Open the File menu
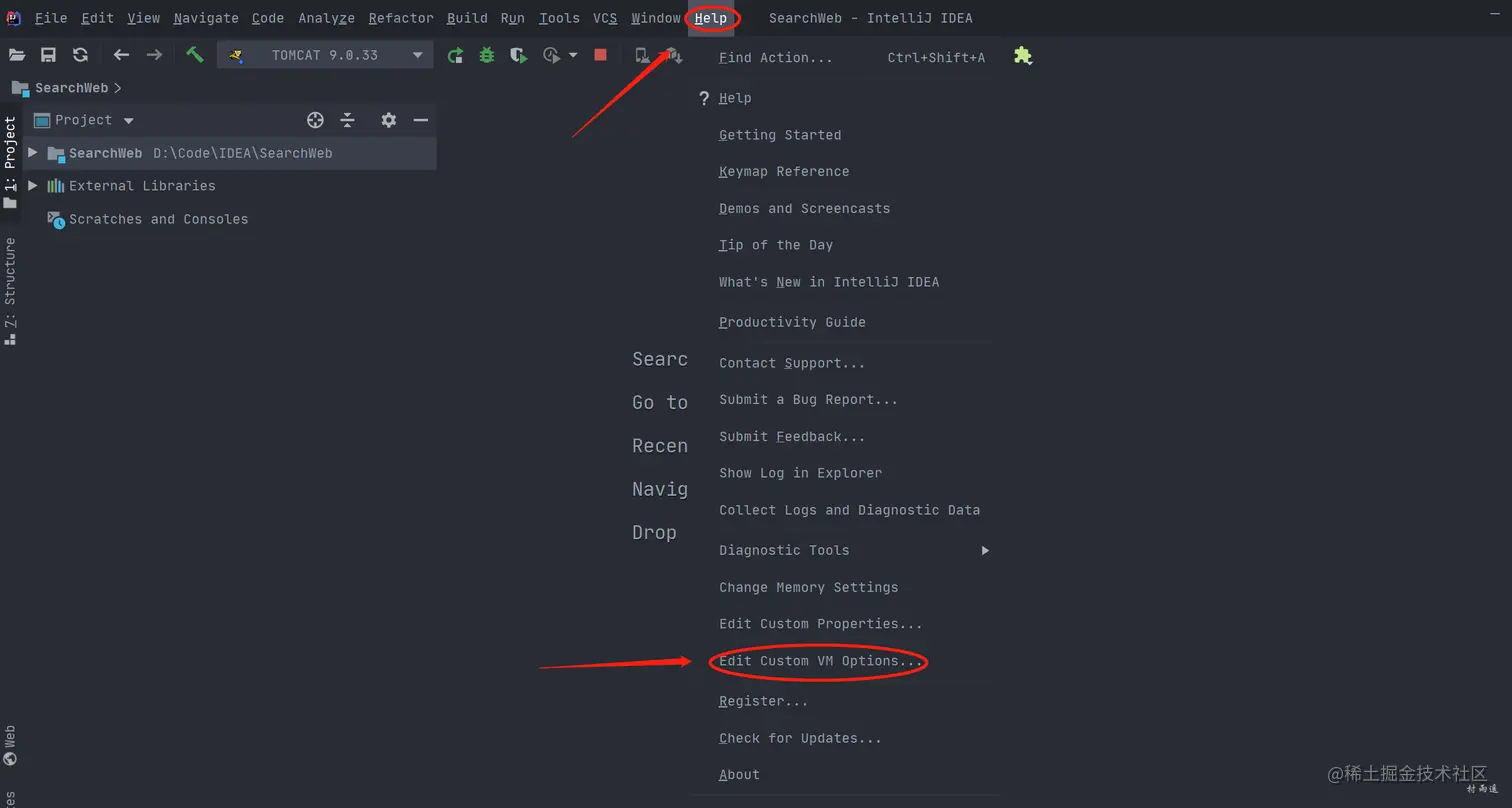Viewport: 1512px width, 808px height. [51, 18]
